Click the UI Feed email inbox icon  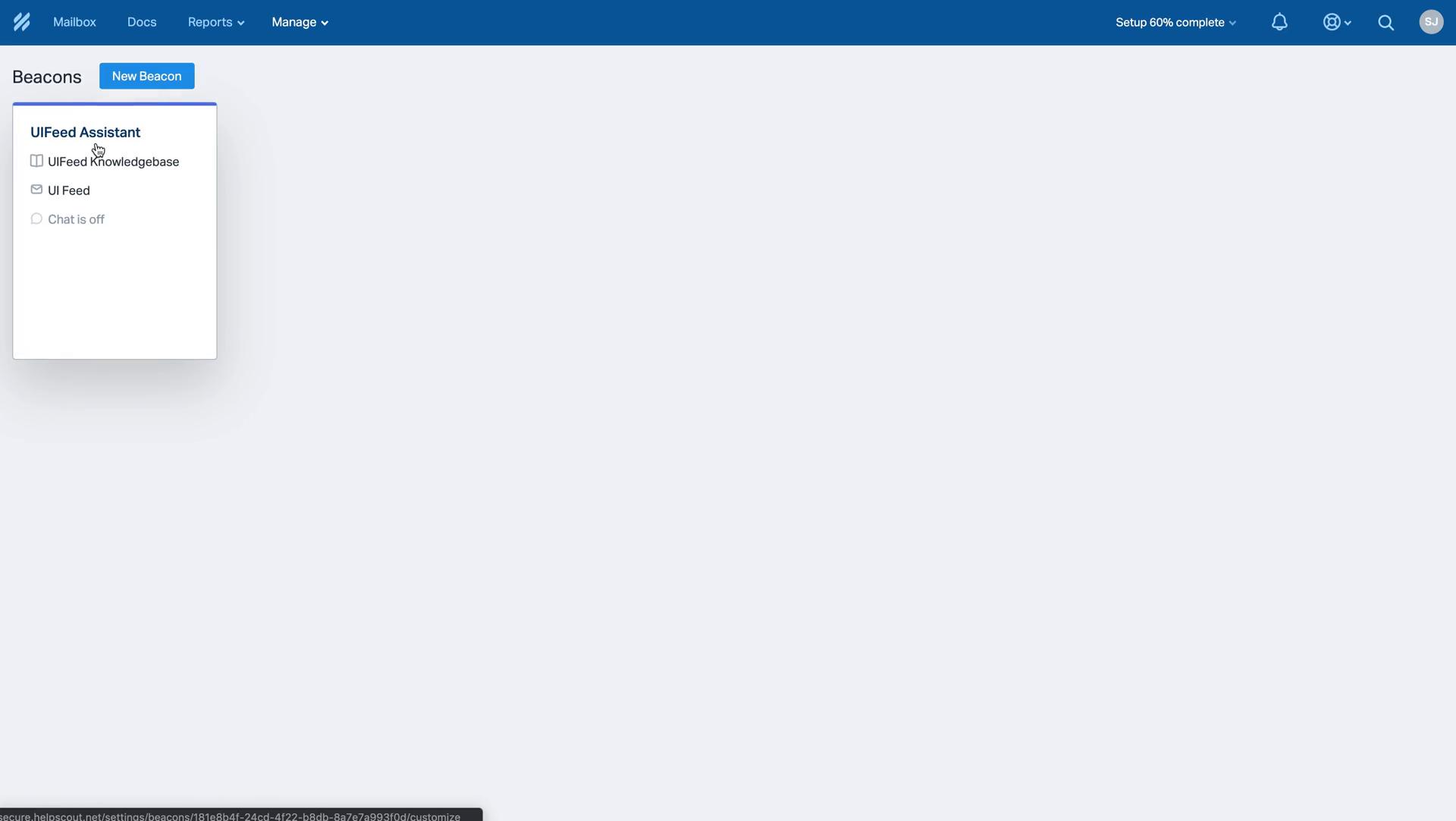pos(36,190)
